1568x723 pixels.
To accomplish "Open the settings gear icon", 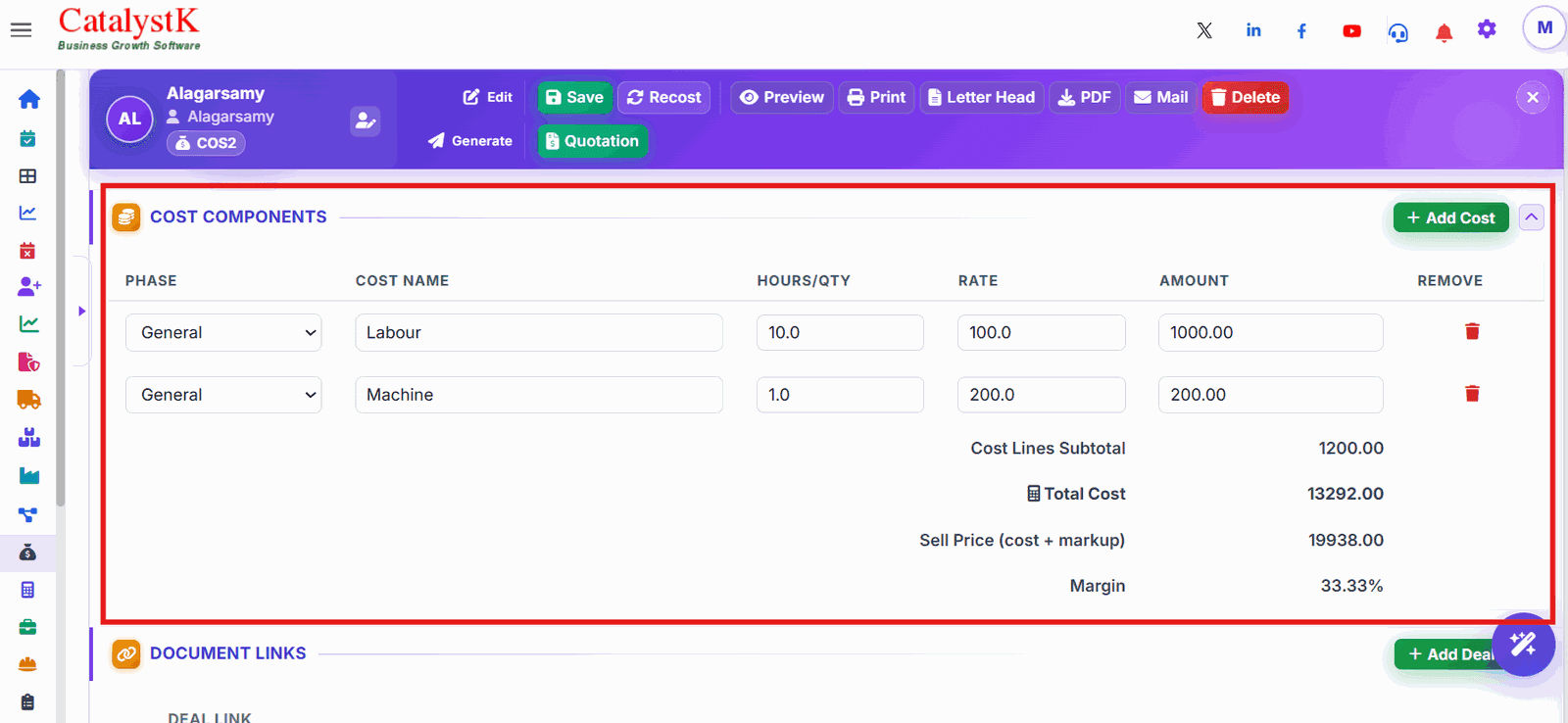I will (x=1487, y=29).
